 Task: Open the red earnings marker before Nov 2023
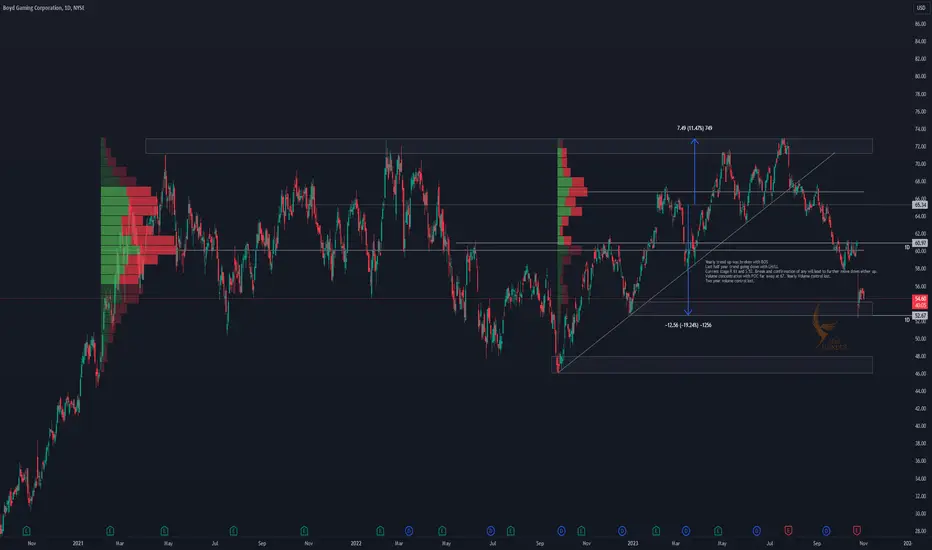coord(857,530)
